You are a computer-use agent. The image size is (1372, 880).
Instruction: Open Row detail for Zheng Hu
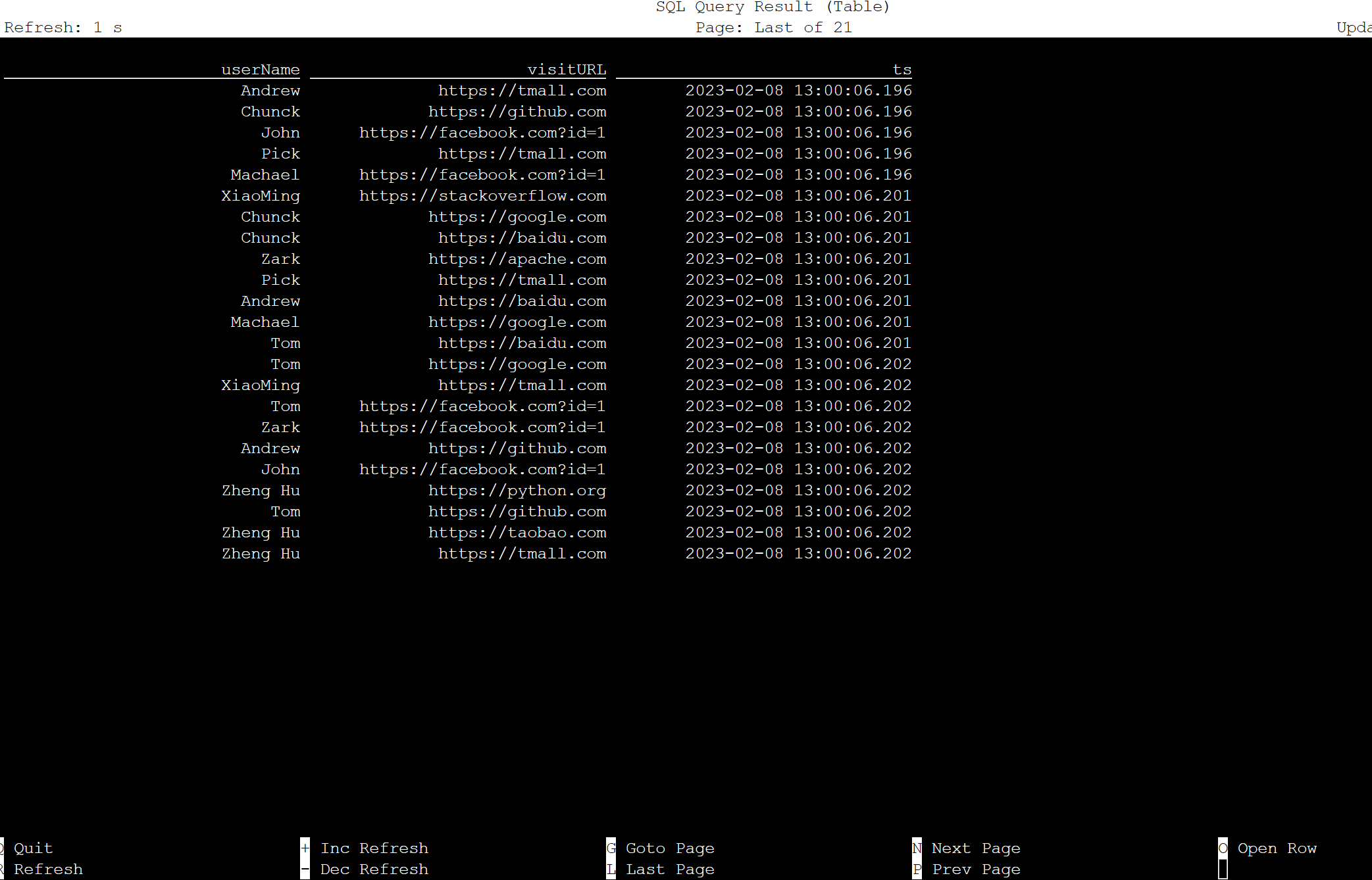pyautogui.click(x=260, y=490)
